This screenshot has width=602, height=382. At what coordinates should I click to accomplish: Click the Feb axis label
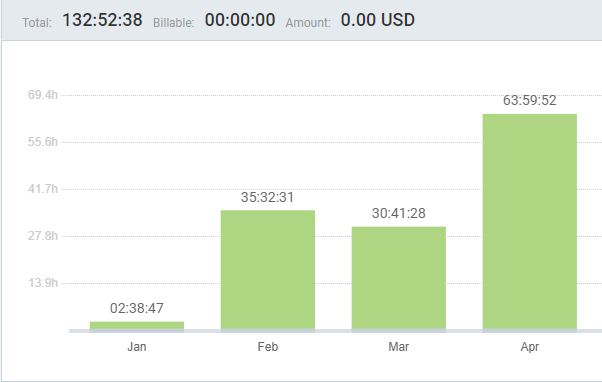[268, 347]
